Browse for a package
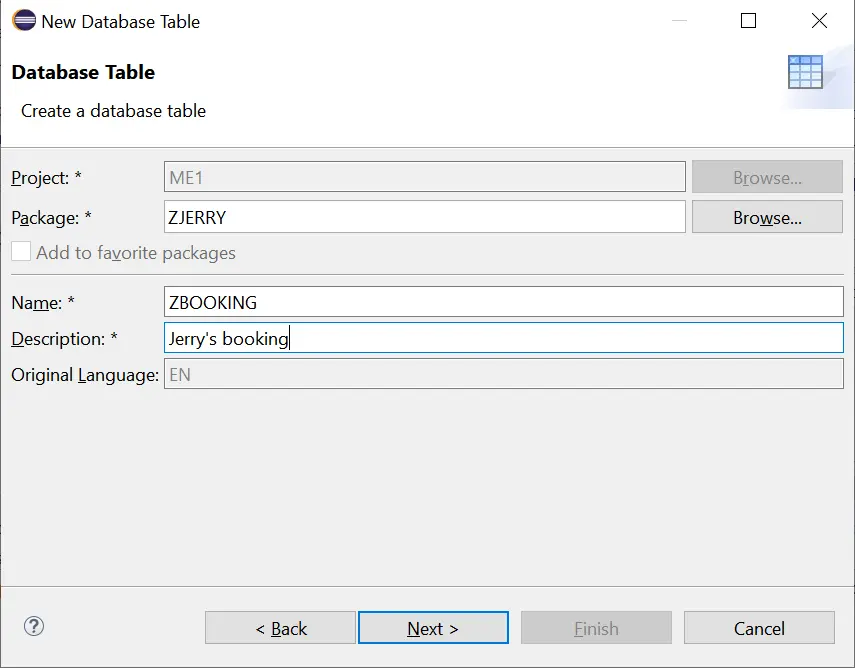Screen dimensions: 855x668 pos(767,217)
